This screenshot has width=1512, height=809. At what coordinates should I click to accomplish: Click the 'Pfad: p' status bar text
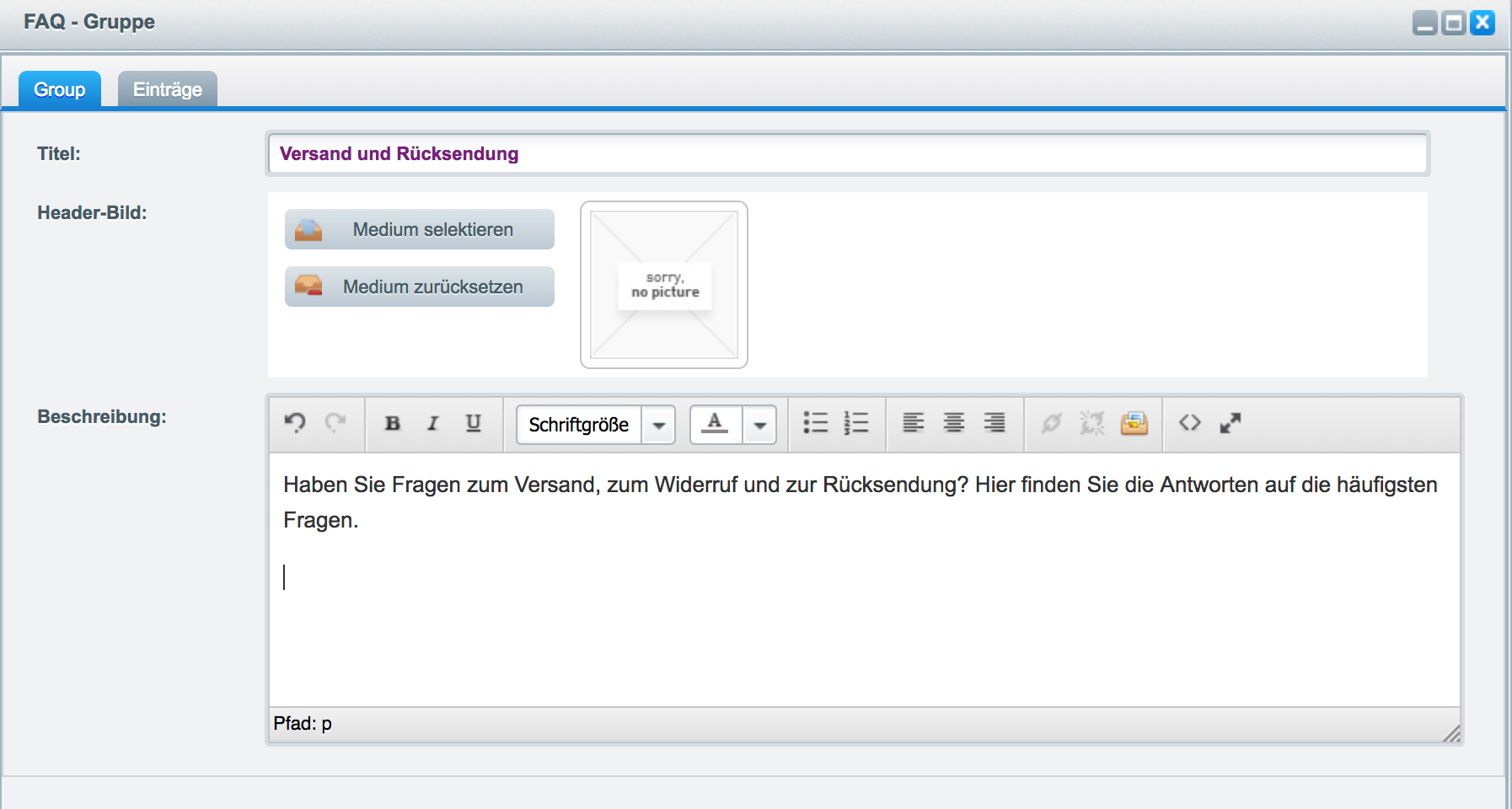pyautogui.click(x=303, y=724)
